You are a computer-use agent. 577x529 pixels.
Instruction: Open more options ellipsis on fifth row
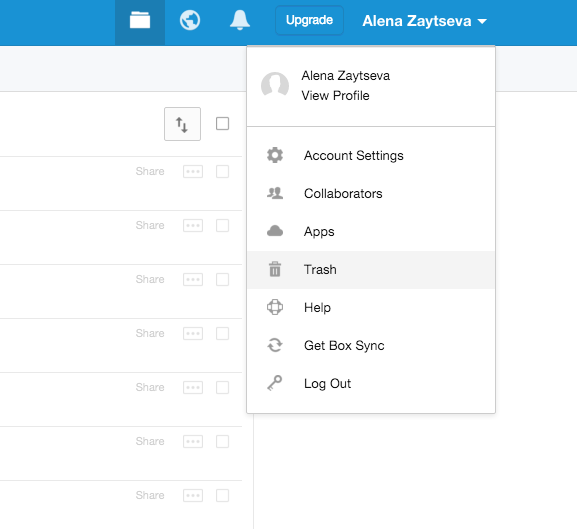(193, 387)
